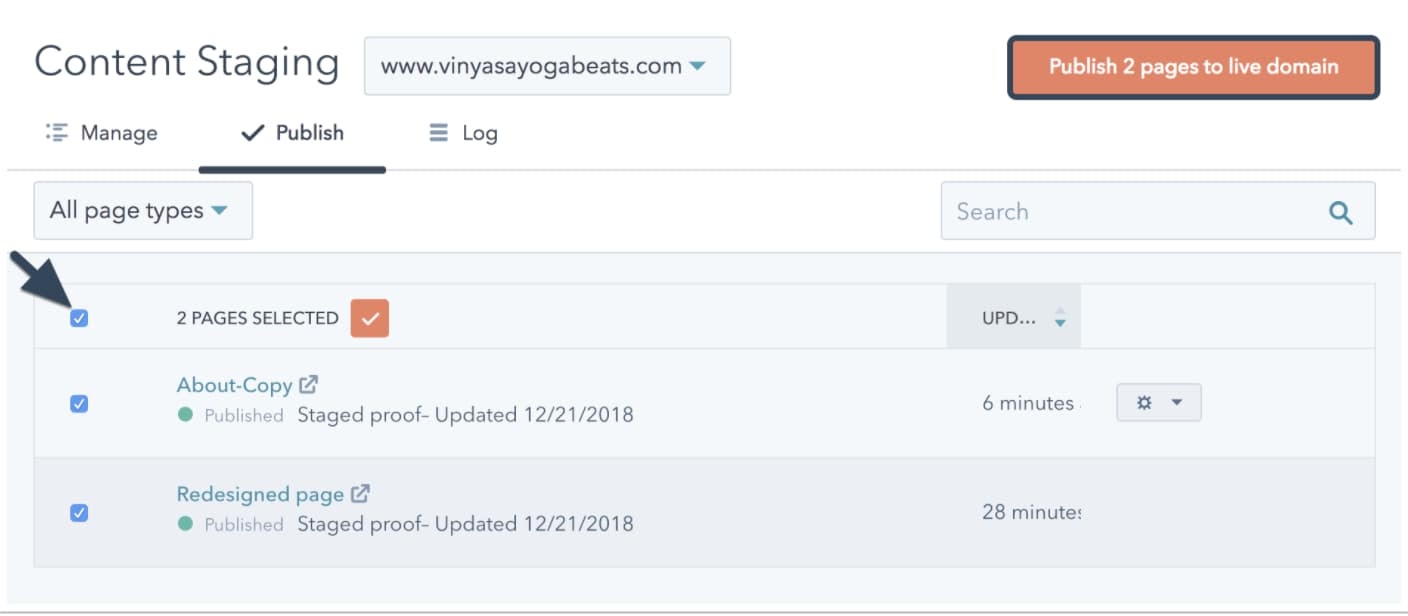Viewport: 1408px width, 616px height.
Task: Click the Log hamburger icon
Action: click(438, 133)
